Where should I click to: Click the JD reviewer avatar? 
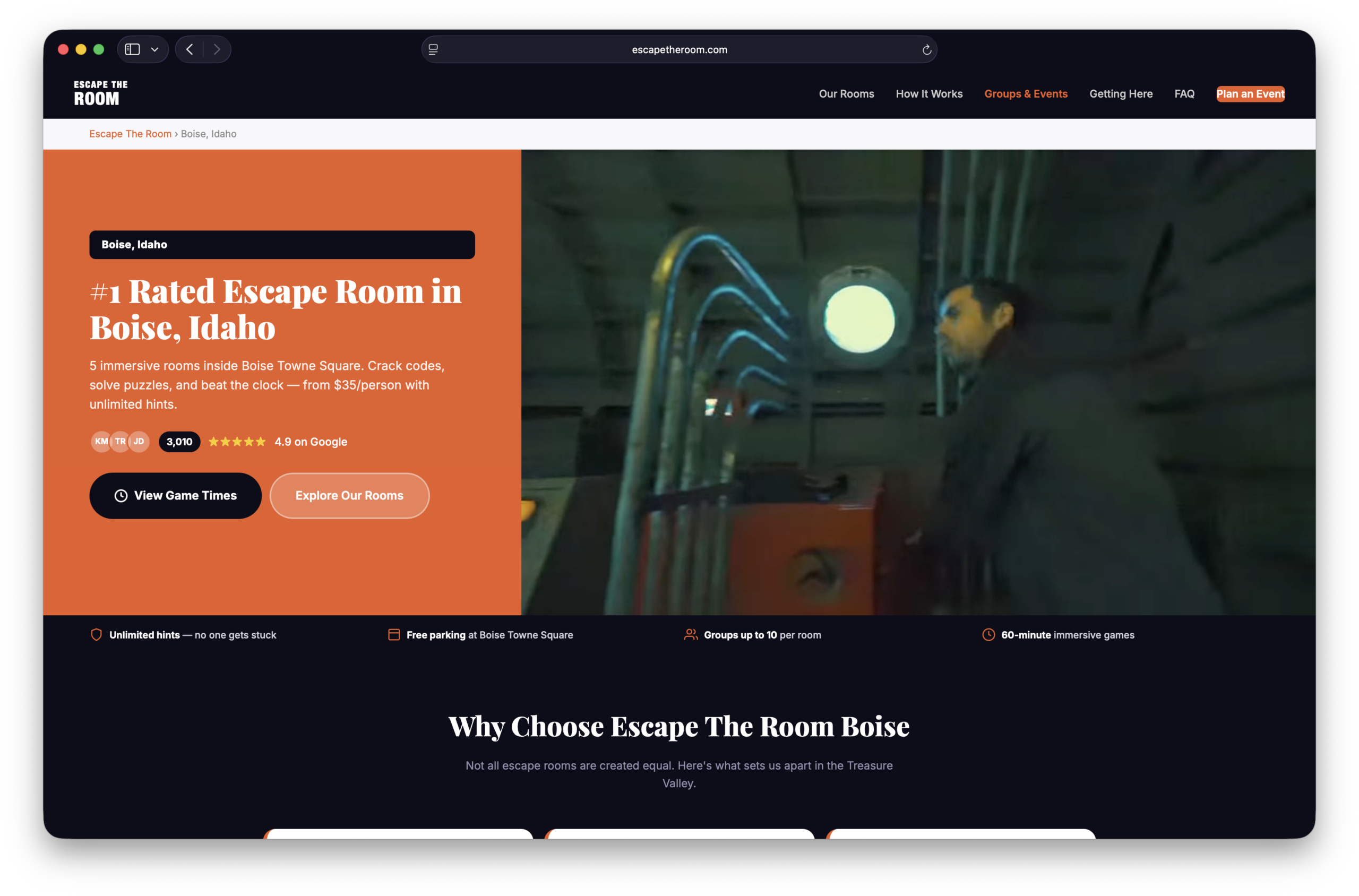coord(139,441)
